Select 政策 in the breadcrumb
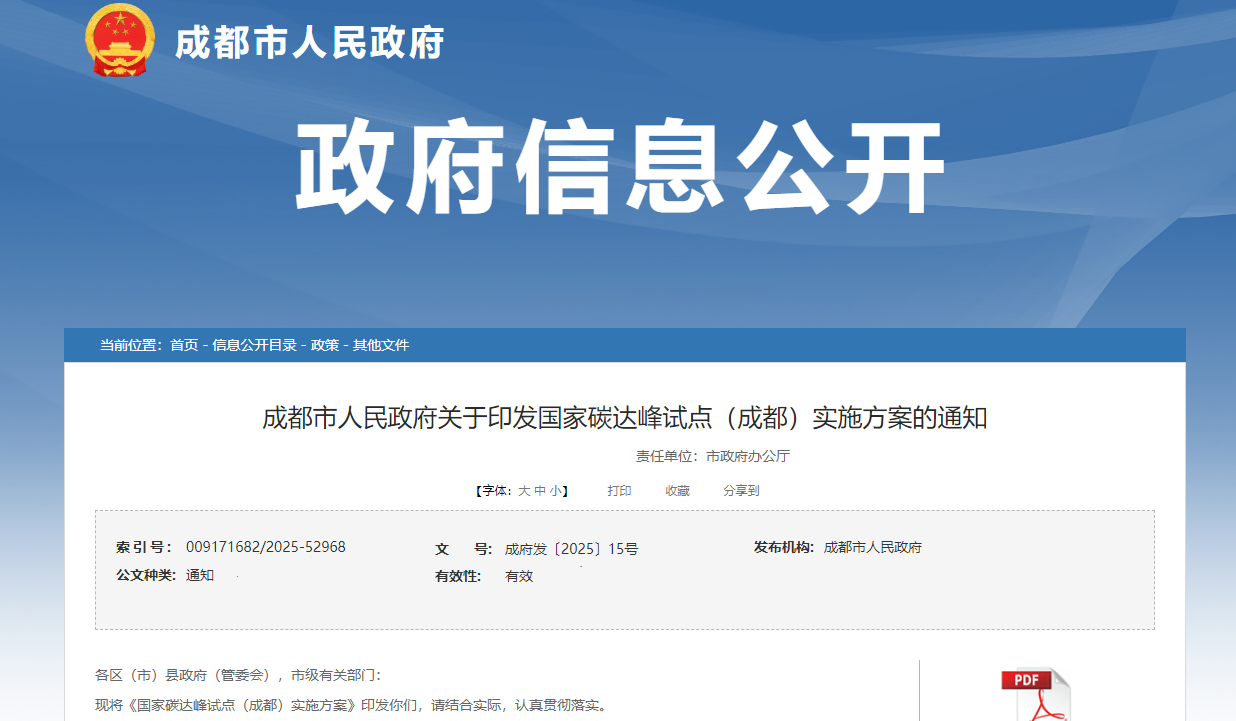This screenshot has width=1236, height=721. click(325, 345)
